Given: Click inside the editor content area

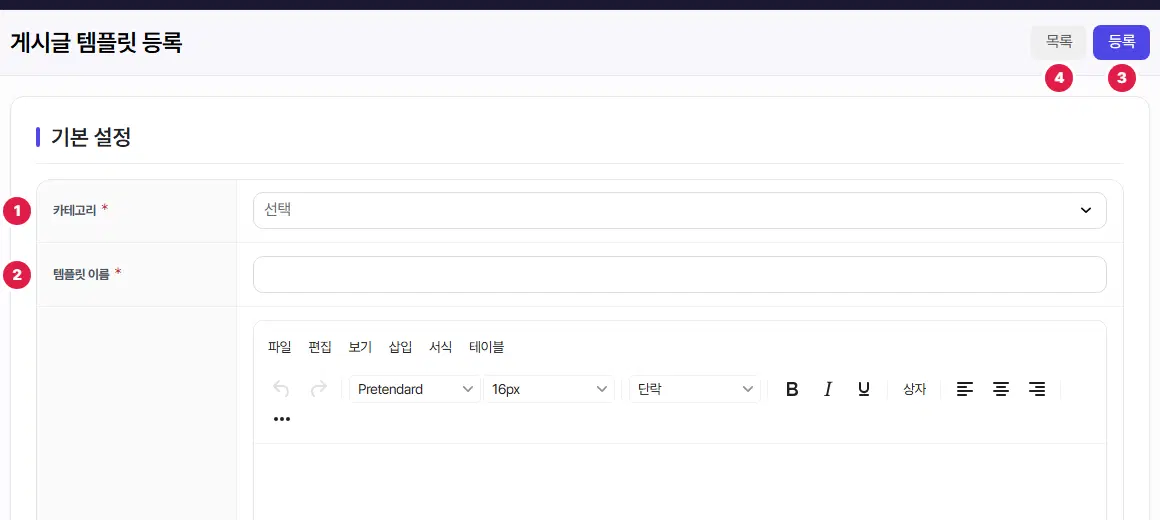Looking at the screenshot, I should (x=679, y=482).
